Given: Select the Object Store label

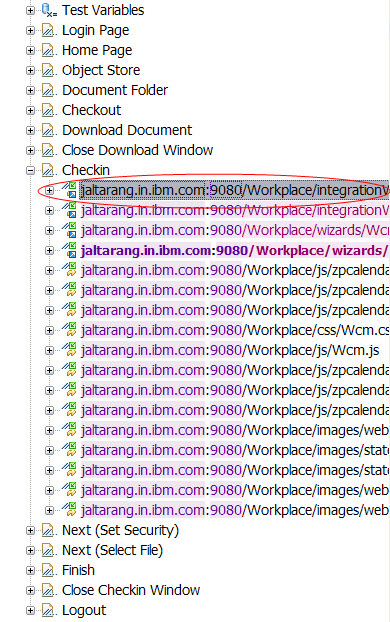Looking at the screenshot, I should 101,70.
